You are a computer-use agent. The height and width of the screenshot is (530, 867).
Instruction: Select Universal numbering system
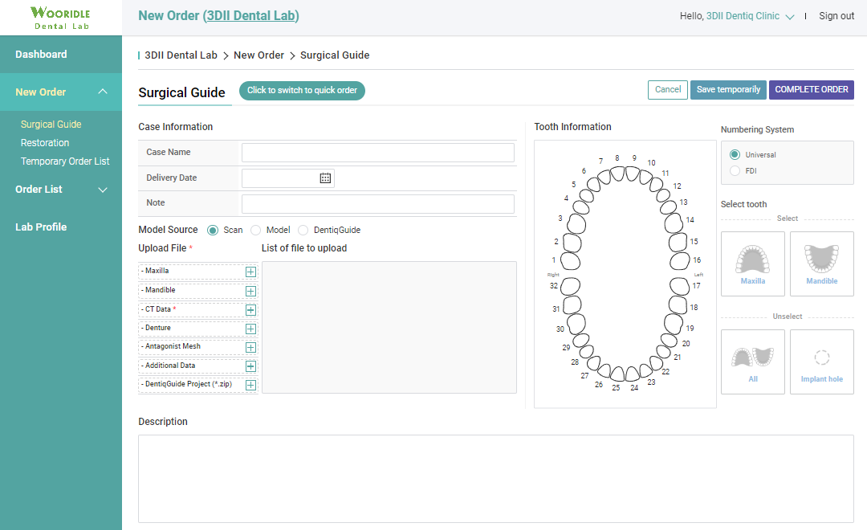click(734, 155)
